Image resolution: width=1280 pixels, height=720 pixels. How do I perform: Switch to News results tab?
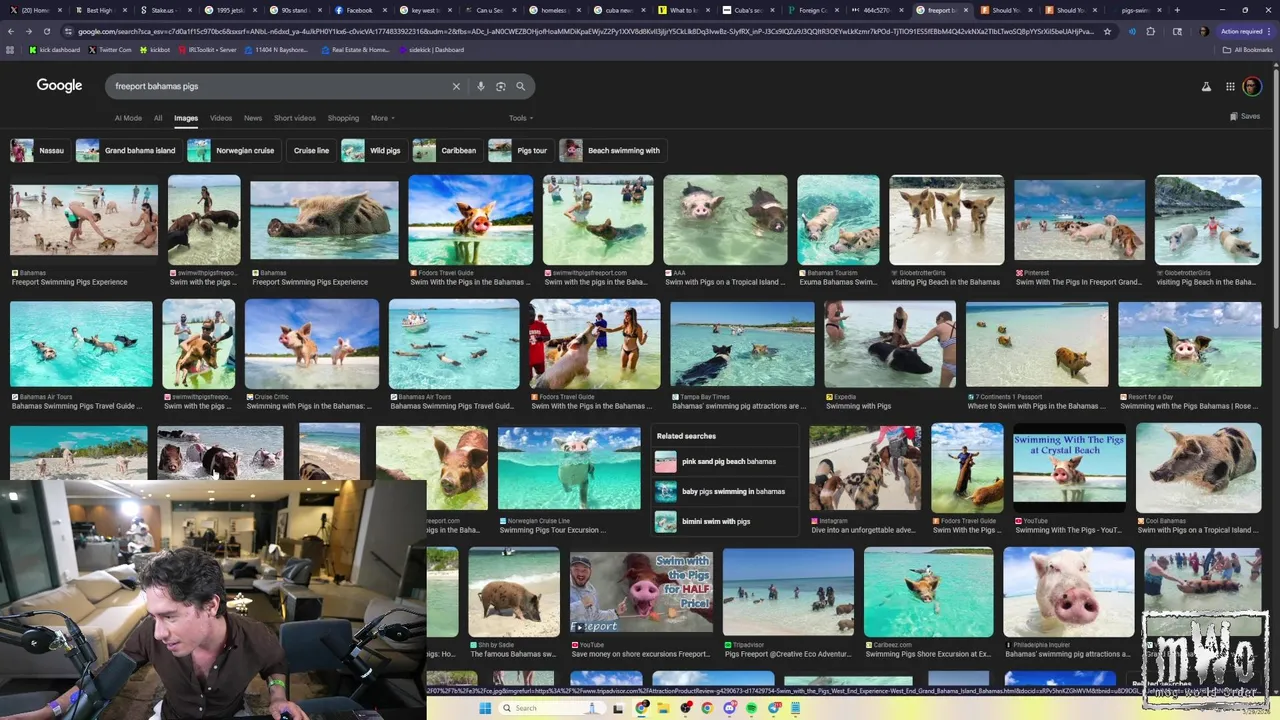253,118
